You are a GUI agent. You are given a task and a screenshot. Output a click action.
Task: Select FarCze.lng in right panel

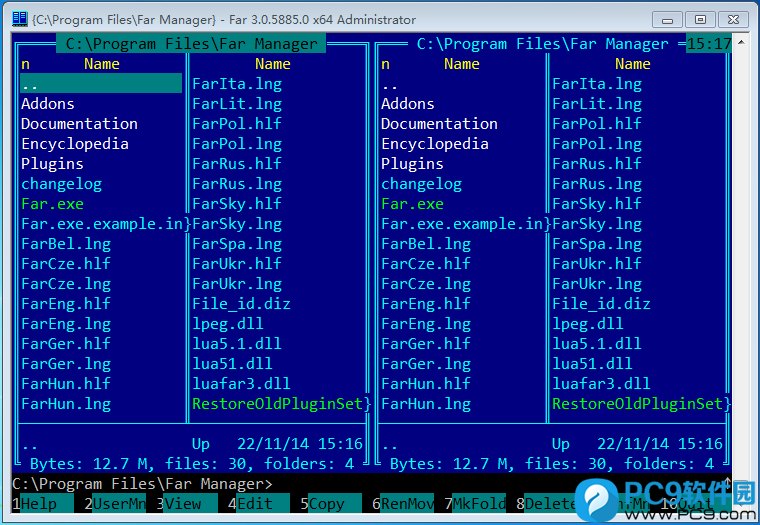[426, 284]
